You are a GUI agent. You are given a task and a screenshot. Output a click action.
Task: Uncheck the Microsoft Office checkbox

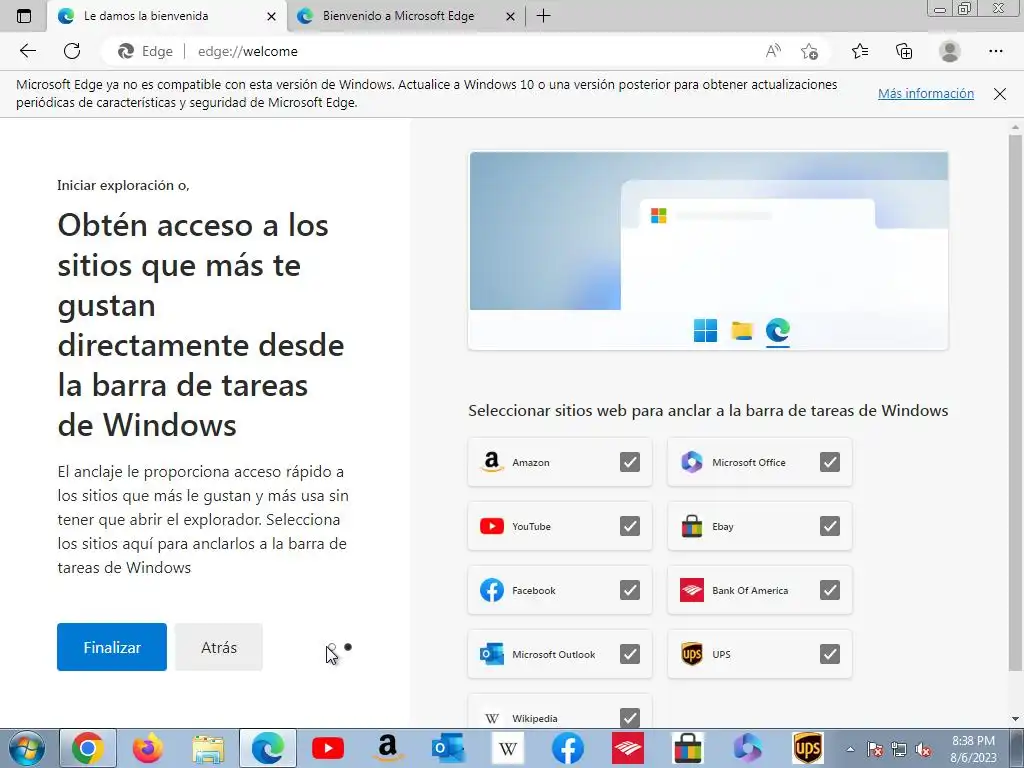(829, 462)
